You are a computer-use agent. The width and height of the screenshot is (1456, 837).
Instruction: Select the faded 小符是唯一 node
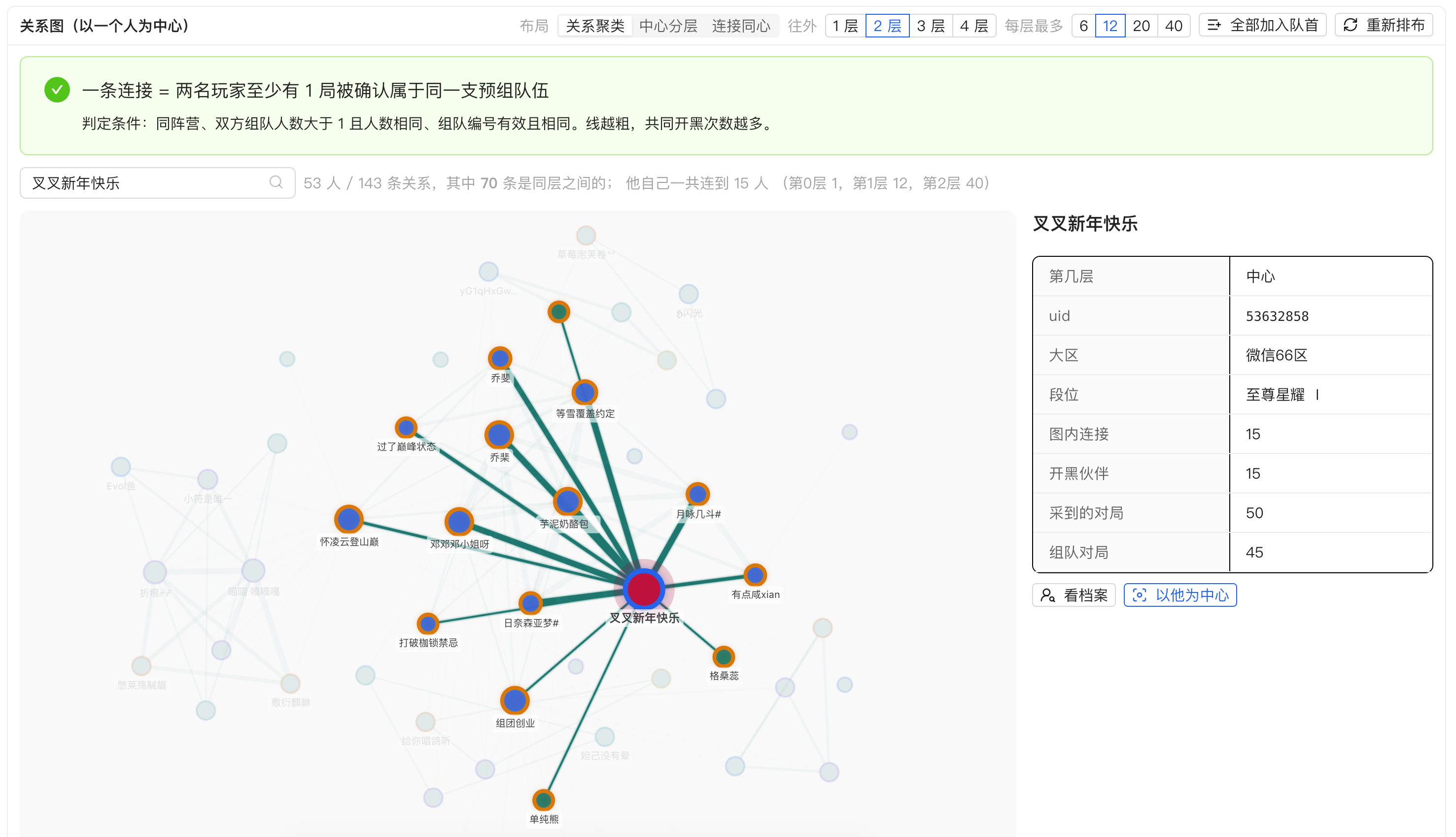point(208,479)
